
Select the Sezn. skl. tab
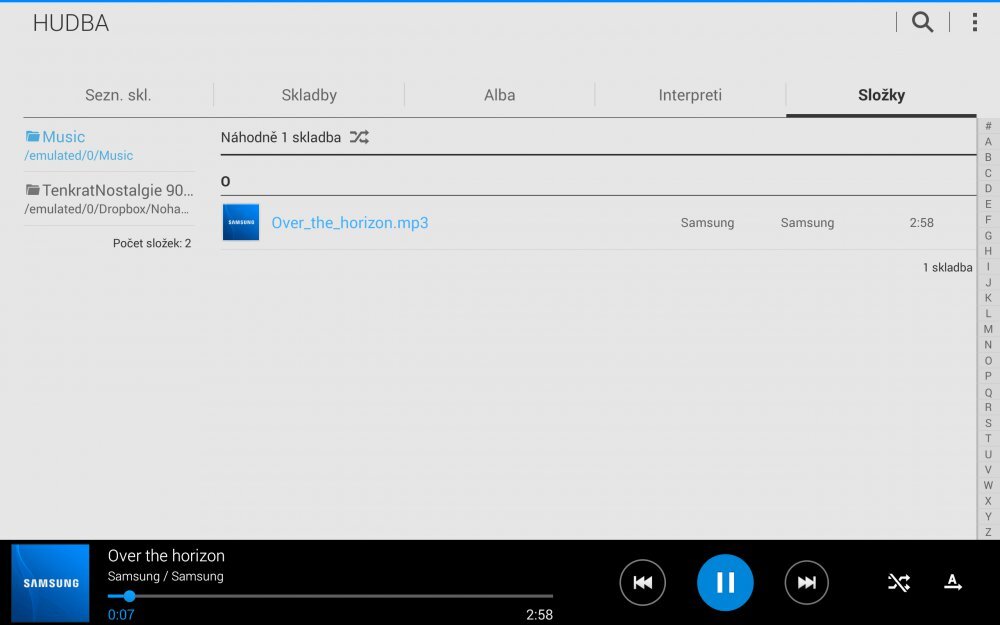pos(118,94)
